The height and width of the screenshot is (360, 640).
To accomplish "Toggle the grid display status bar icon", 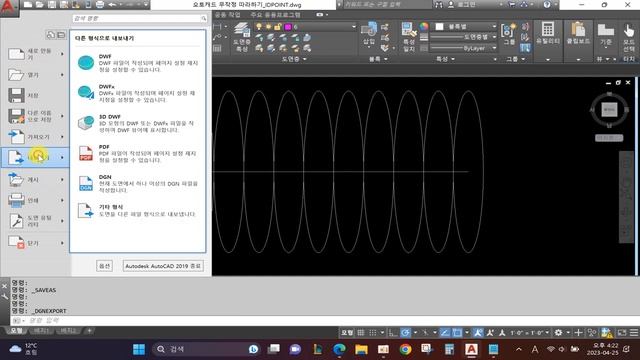I will point(361,333).
